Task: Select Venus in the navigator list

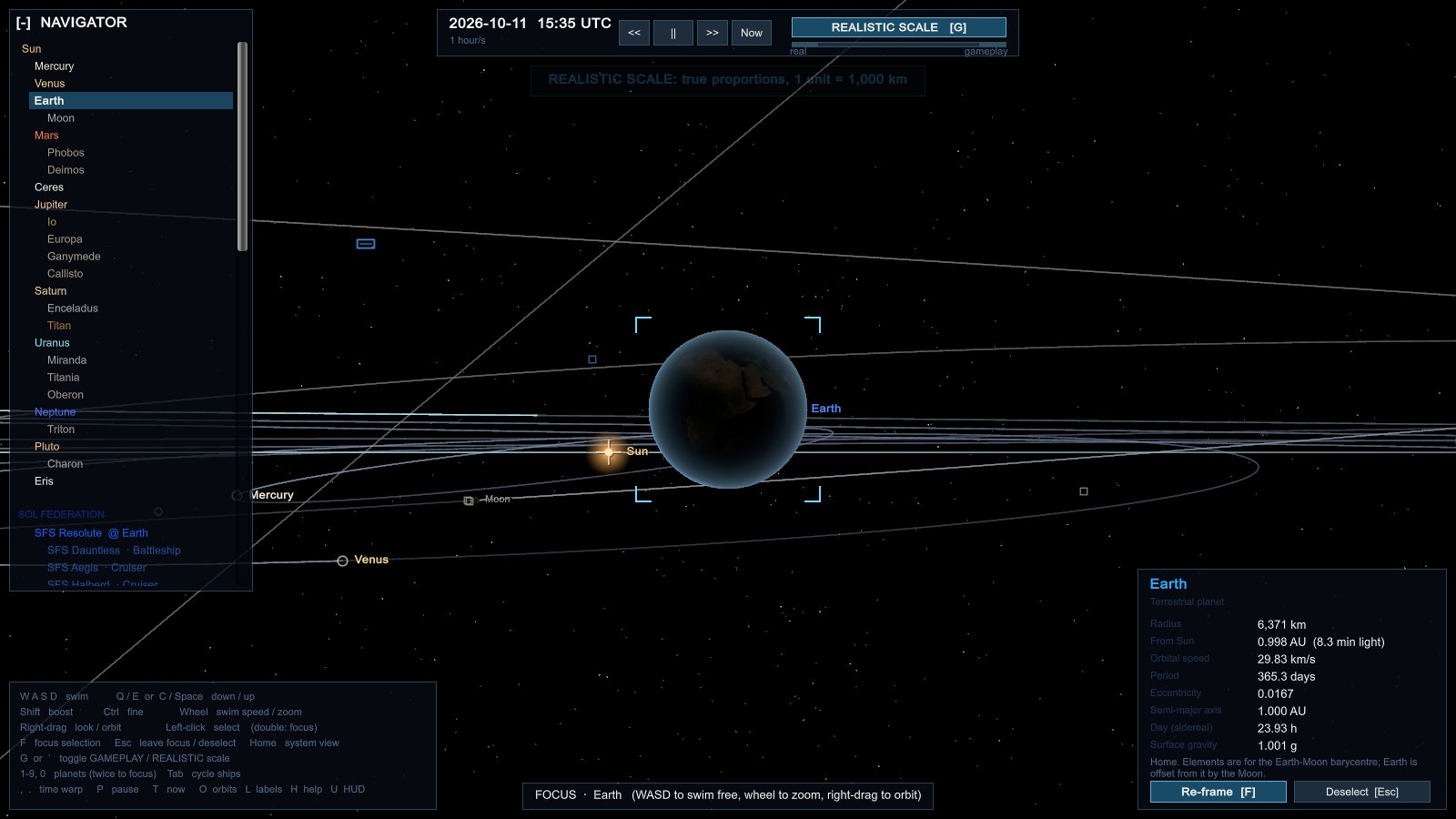Action: click(x=50, y=84)
